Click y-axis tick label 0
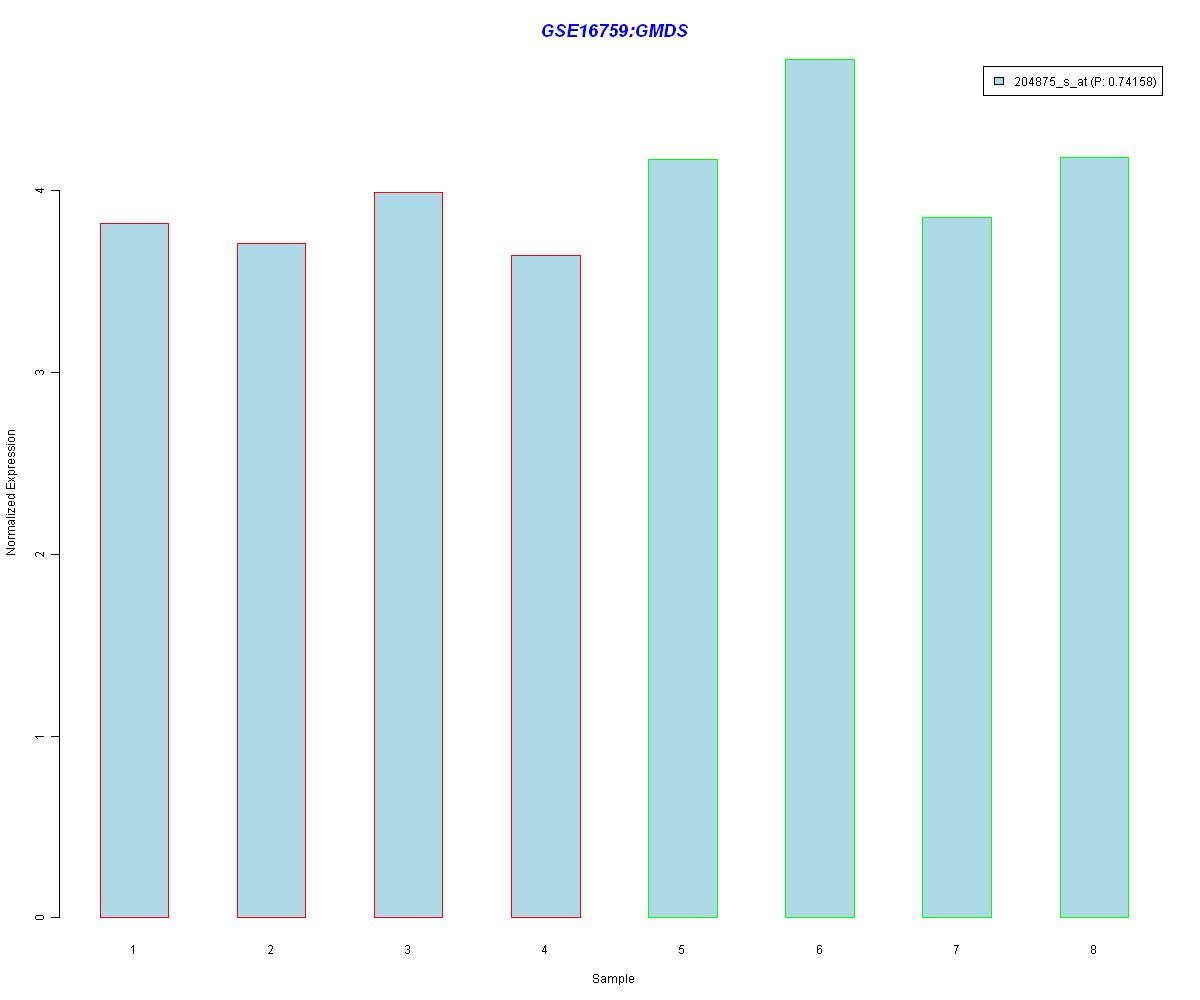Screen dimensions: 1200x1000 tap(39, 917)
